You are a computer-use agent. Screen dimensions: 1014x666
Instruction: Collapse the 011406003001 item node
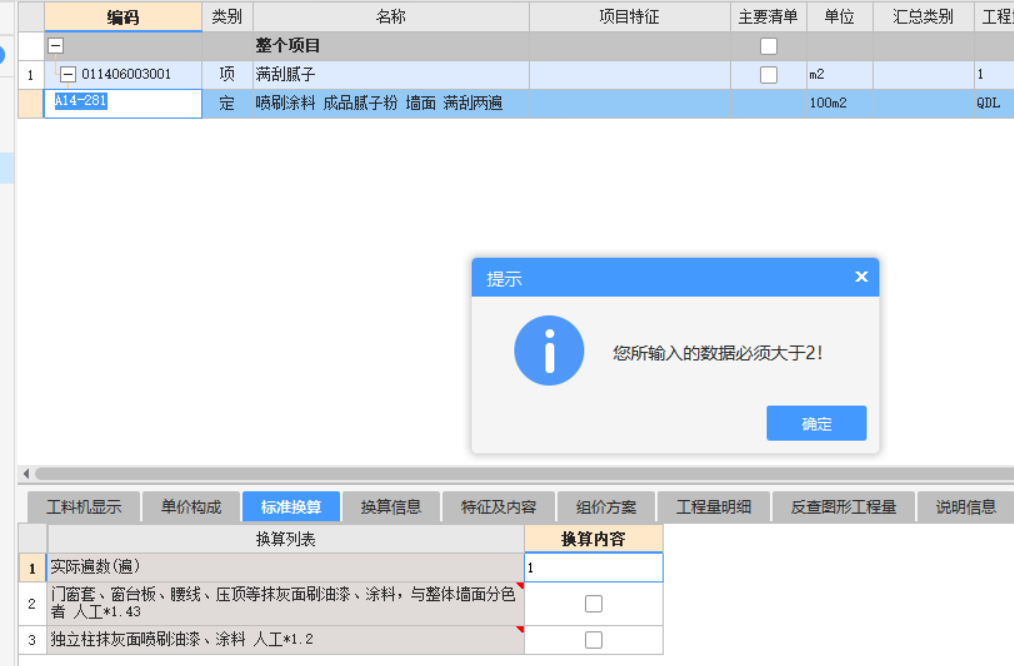point(68,74)
